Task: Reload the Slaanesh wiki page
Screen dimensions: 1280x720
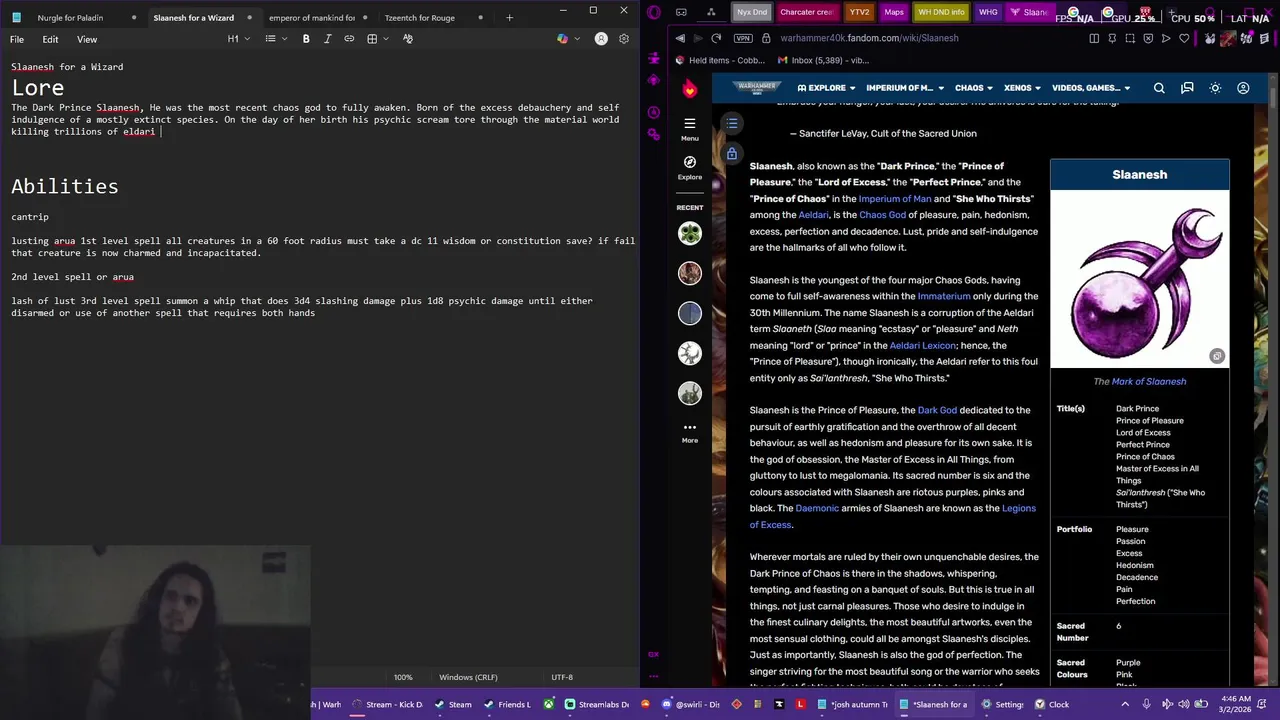Action: coord(716,38)
